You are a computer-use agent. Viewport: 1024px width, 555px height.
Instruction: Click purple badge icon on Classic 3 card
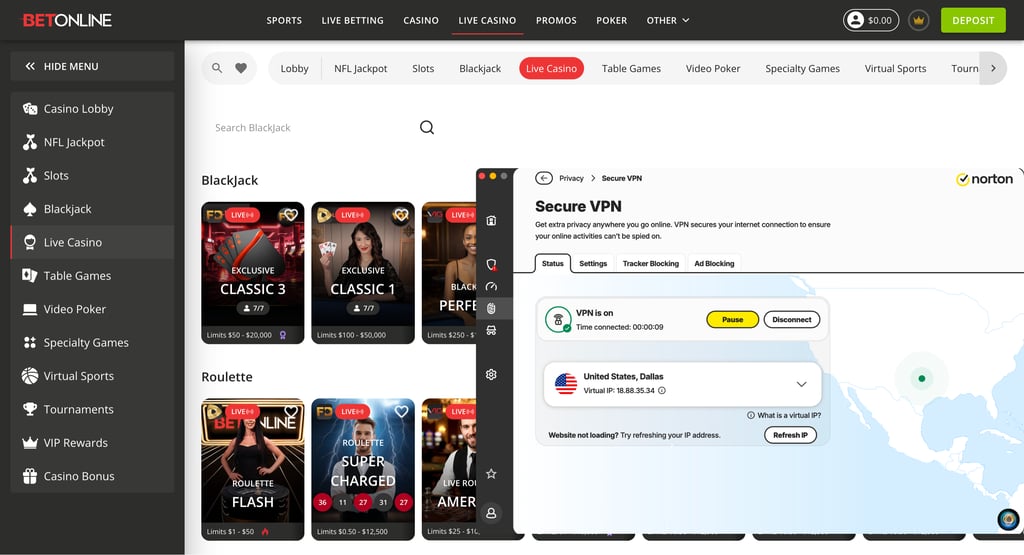[x=283, y=335]
